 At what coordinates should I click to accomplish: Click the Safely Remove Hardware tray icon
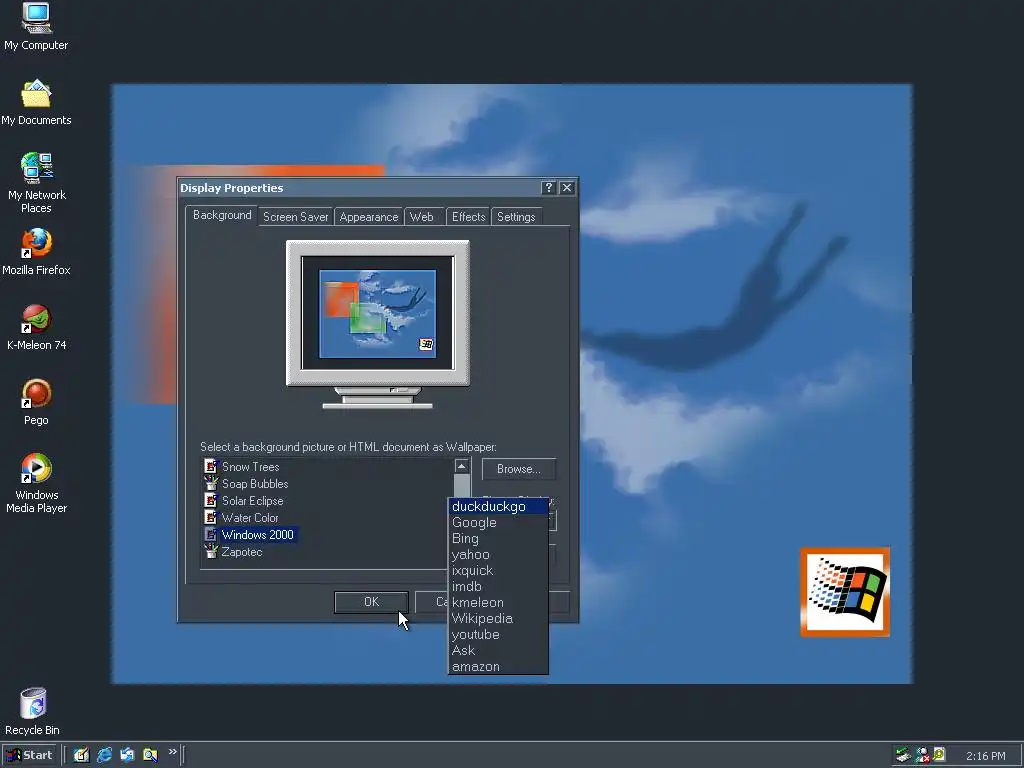click(x=903, y=755)
